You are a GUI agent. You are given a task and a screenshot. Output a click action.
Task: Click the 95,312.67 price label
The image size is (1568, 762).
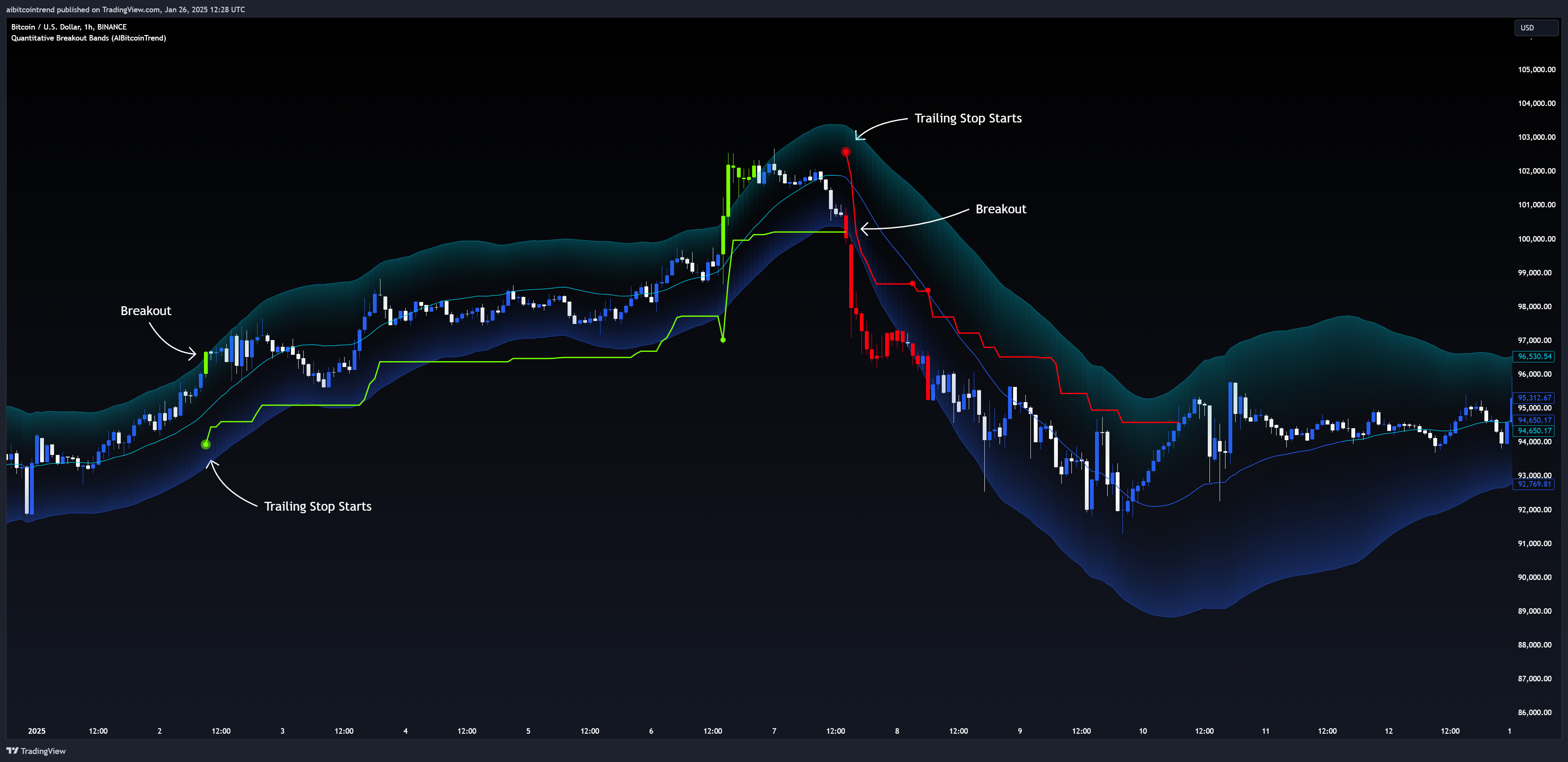tap(1534, 398)
